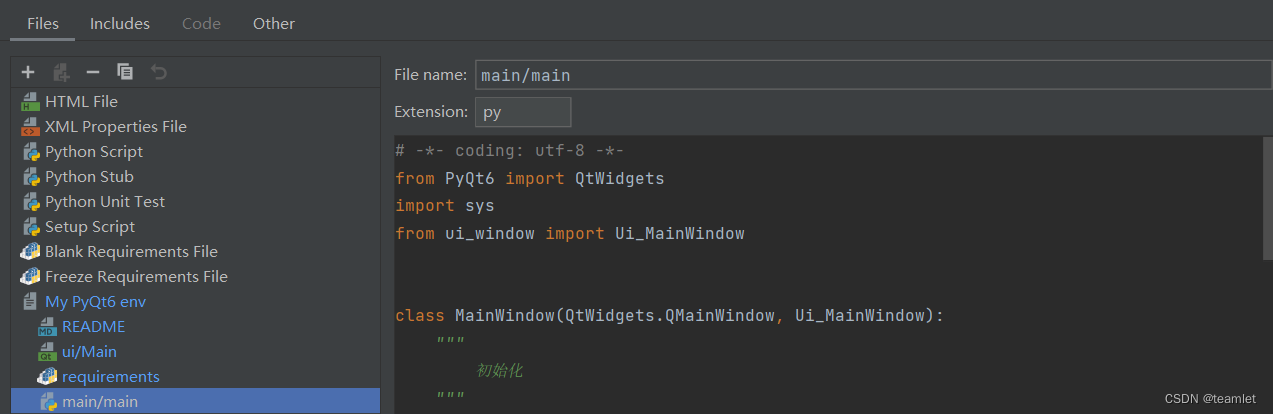
Task: Click the Create Child Template File icon
Action: pyautogui.click(x=61, y=71)
